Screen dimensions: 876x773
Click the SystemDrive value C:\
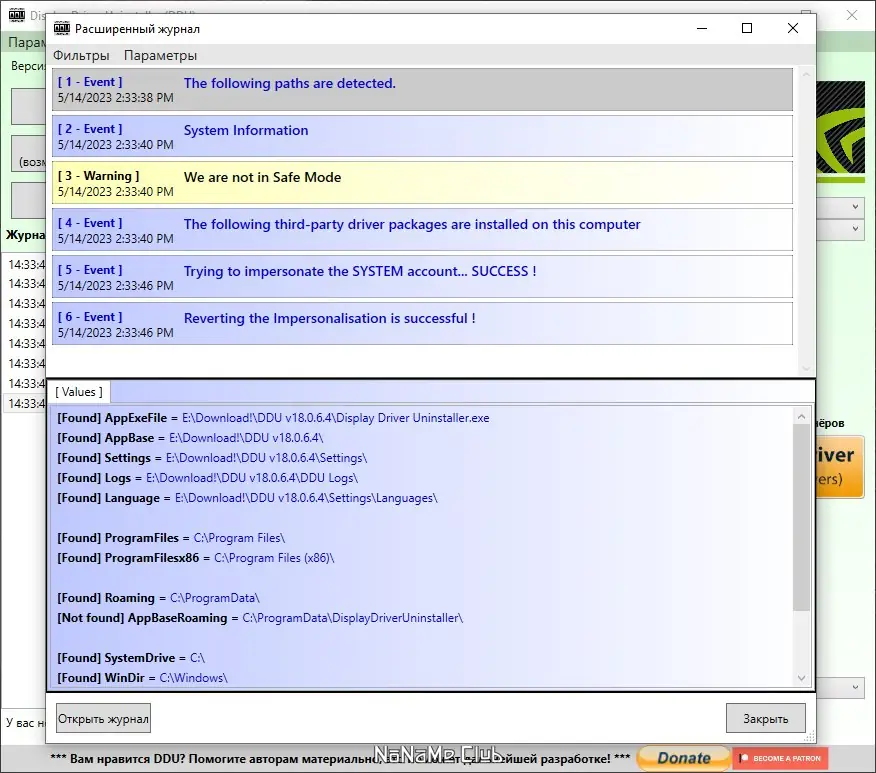(197, 658)
